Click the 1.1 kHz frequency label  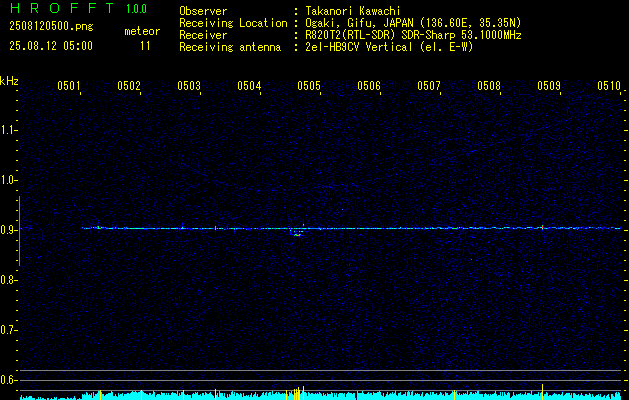pyautogui.click(x=8, y=130)
